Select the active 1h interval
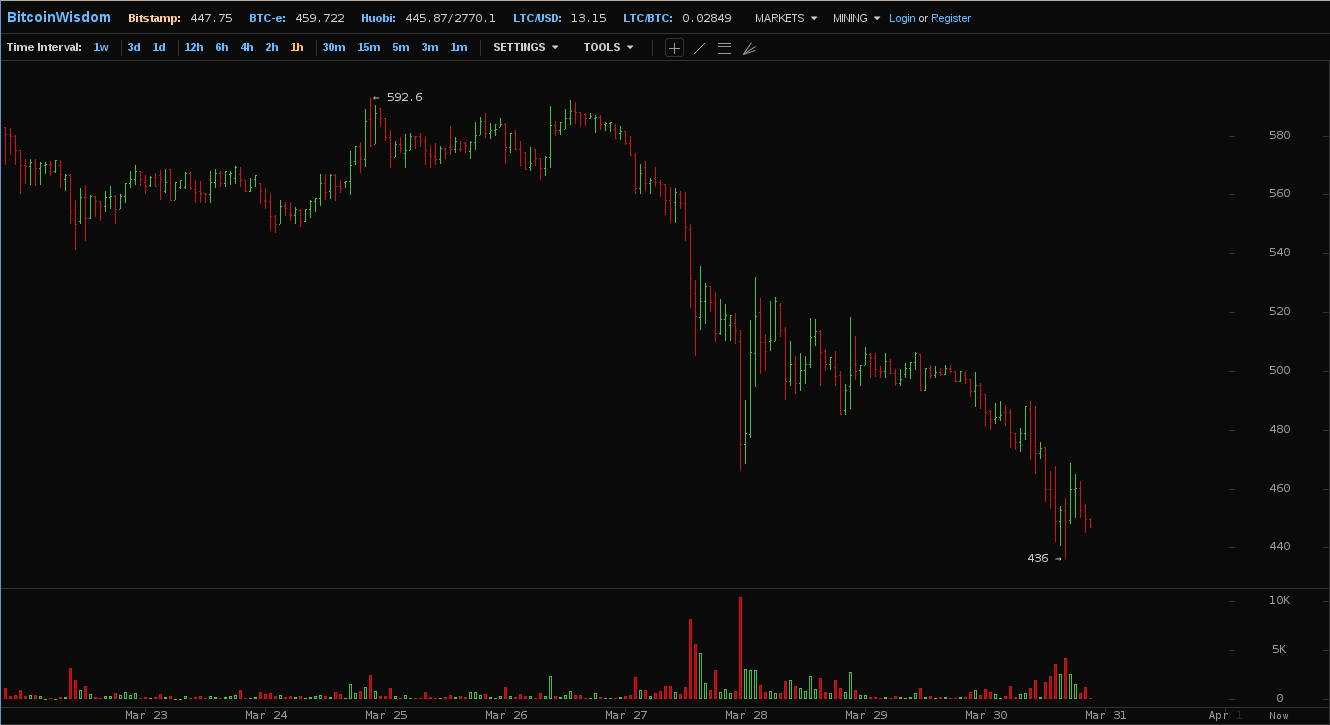Viewport: 1330px width, 725px height. point(297,47)
